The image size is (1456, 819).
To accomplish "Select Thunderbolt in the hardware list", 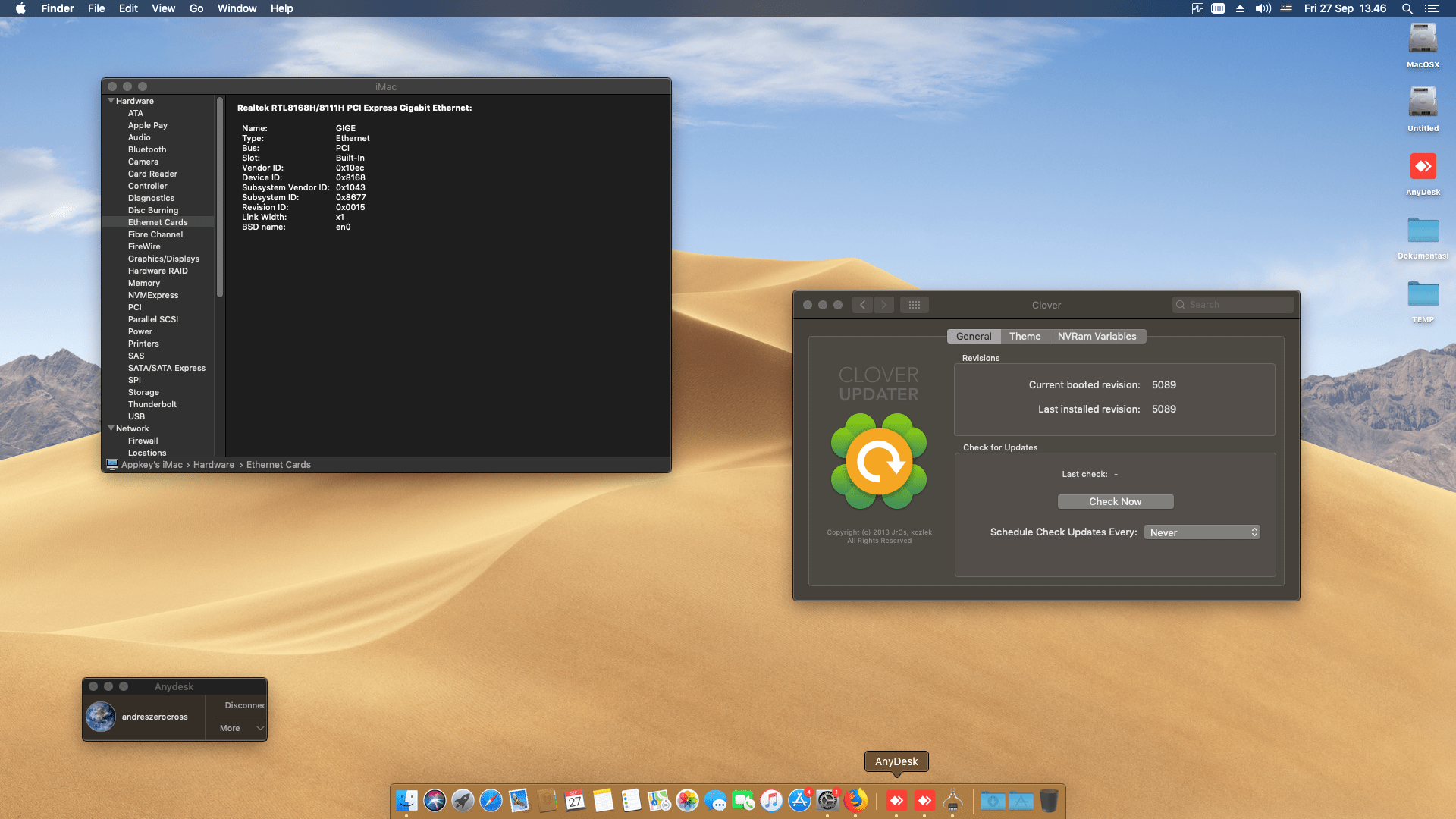I will 152,404.
